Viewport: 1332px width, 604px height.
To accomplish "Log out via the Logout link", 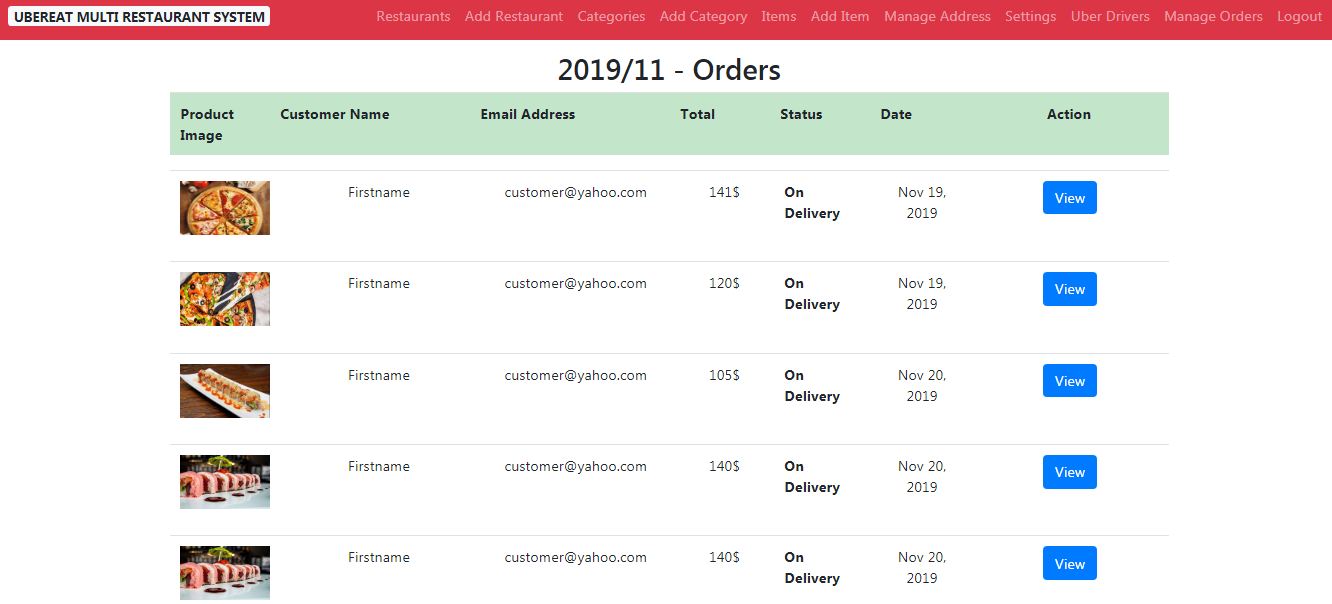I will [x=1299, y=16].
